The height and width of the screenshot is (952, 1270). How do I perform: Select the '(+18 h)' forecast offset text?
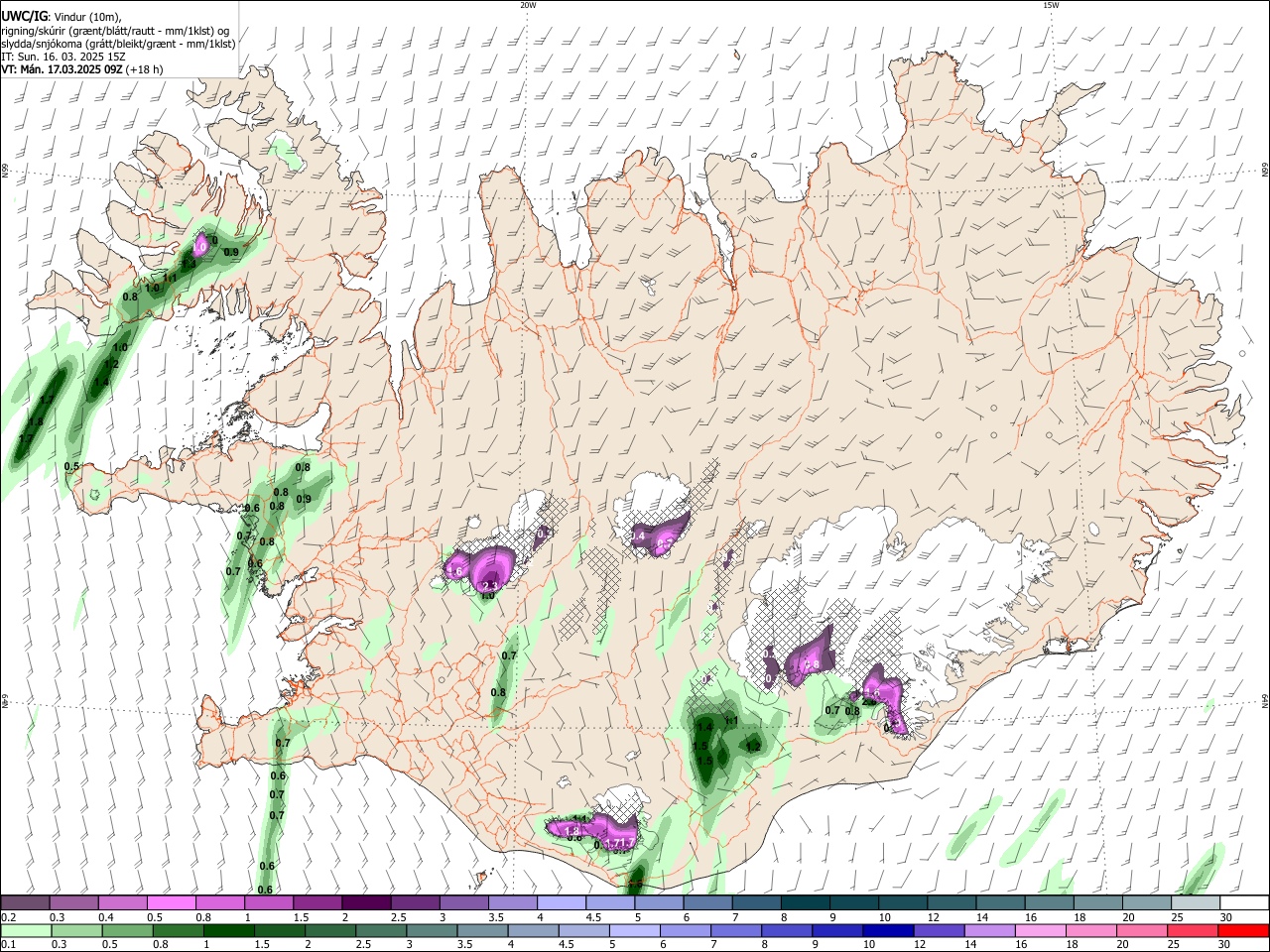pyautogui.click(x=144, y=69)
